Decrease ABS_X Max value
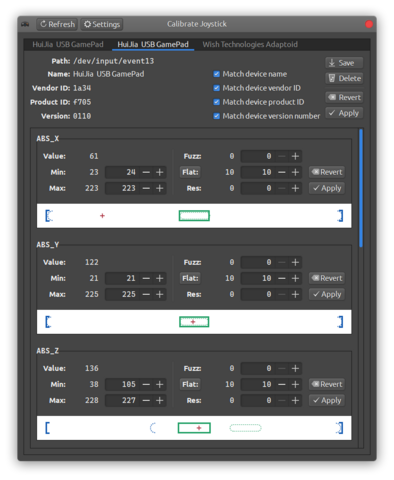The height and width of the screenshot is (480, 394). coord(146,188)
